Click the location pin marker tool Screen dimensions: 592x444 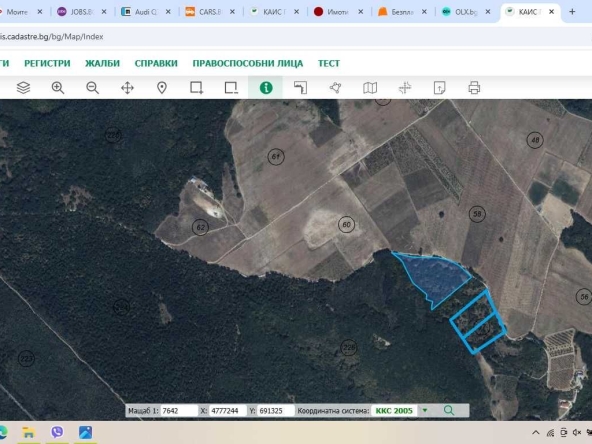tap(162, 88)
